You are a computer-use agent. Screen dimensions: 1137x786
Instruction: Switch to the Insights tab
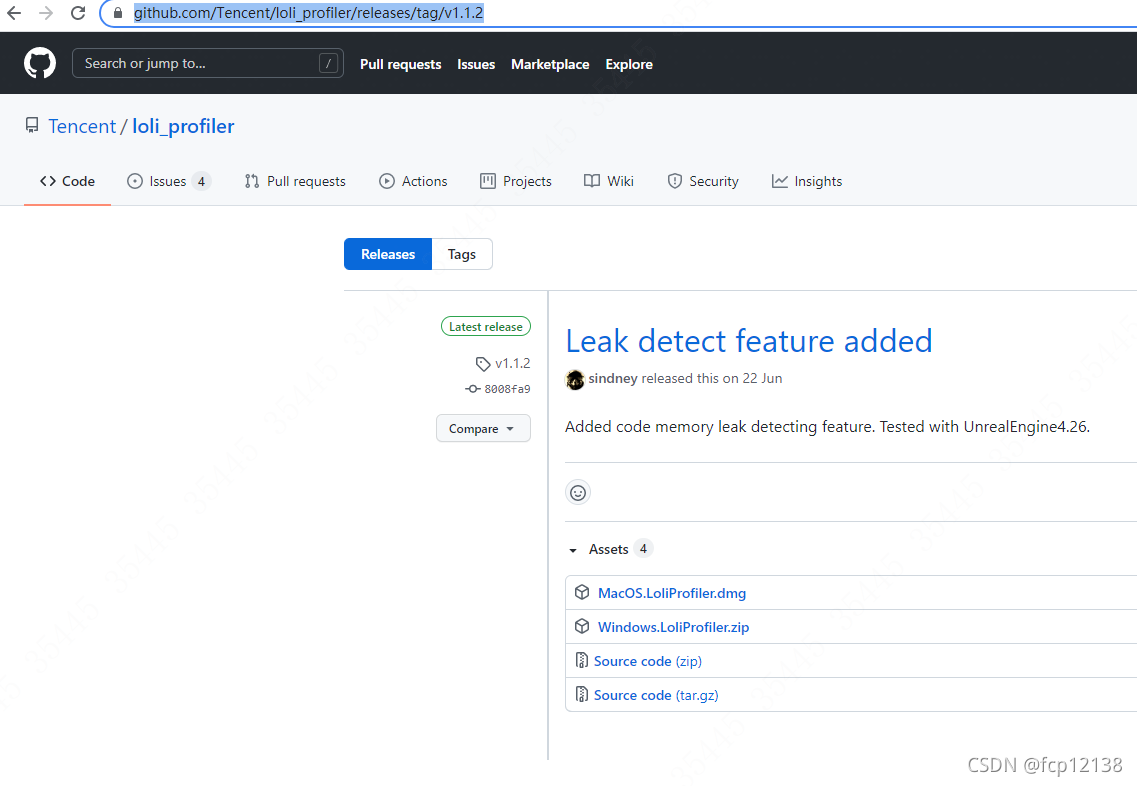pyautogui.click(x=807, y=181)
